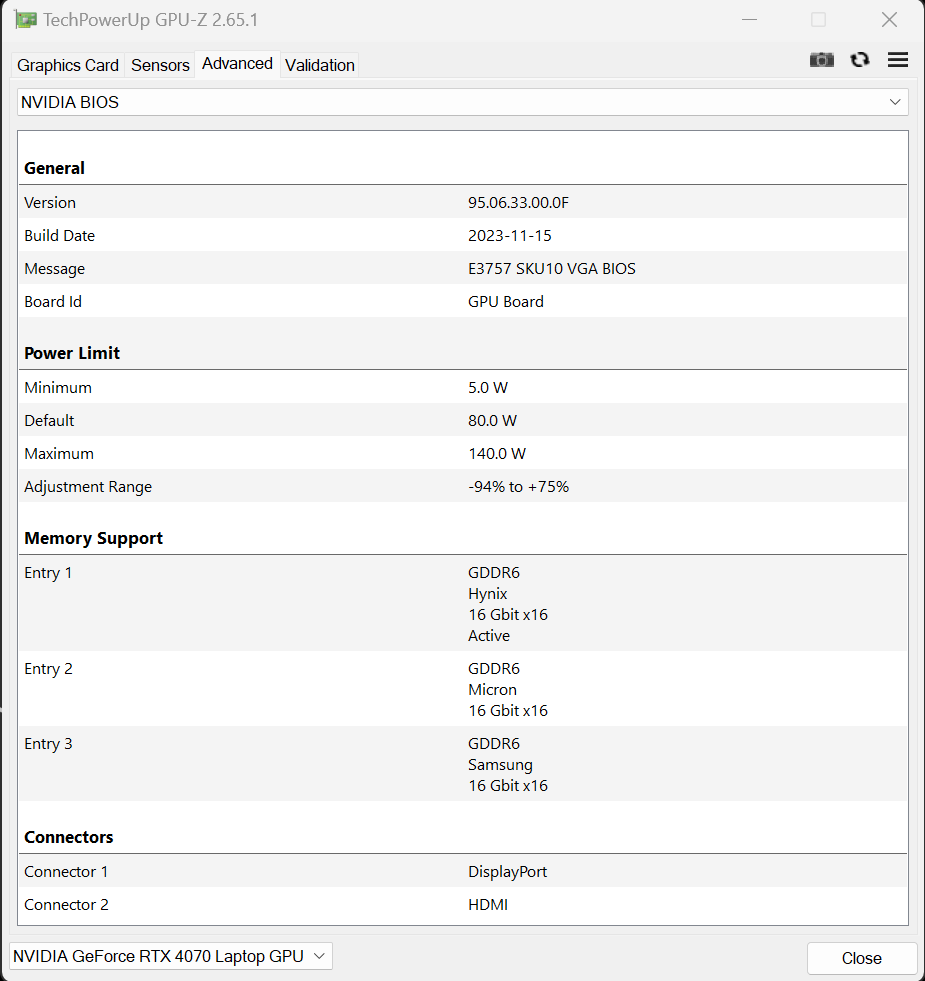The image size is (925, 981).
Task: Expand the NVIDIA BIOS dropdown
Action: point(462,102)
